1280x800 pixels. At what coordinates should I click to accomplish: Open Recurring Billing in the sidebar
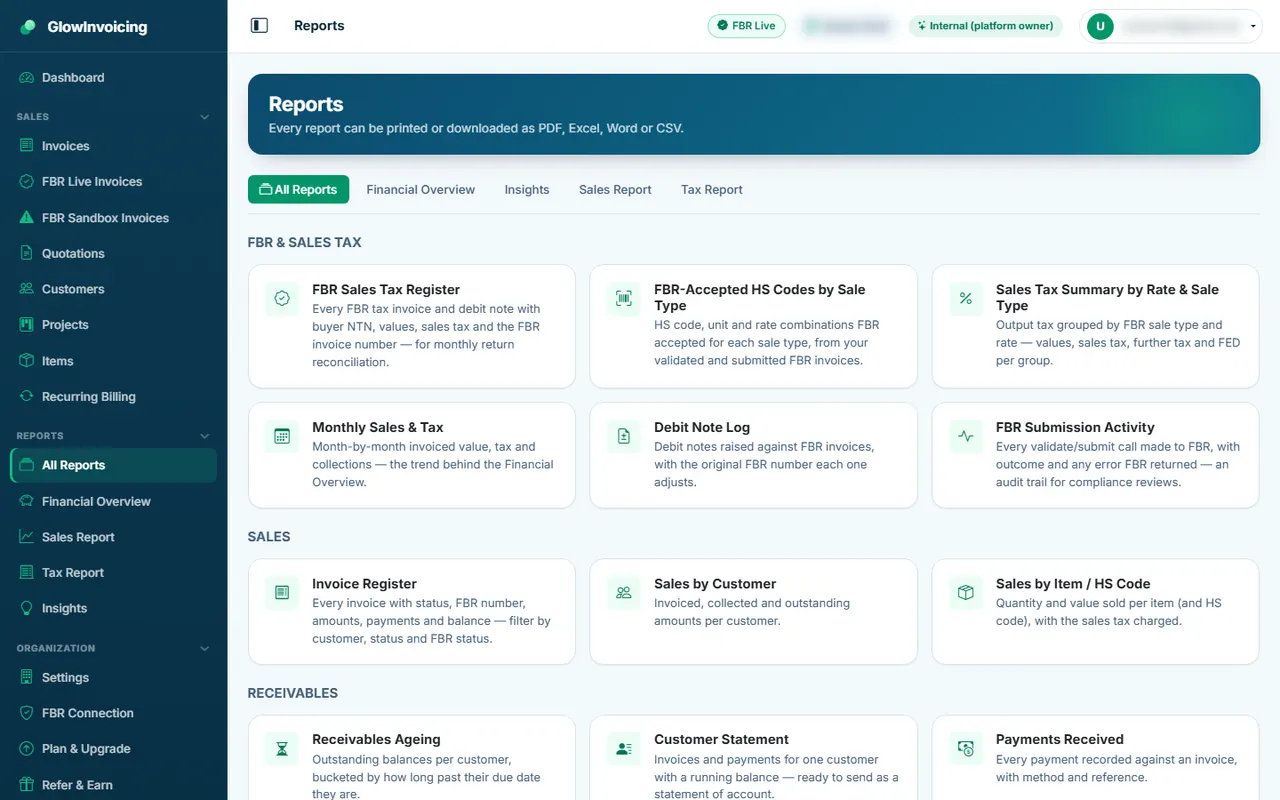(x=113, y=397)
